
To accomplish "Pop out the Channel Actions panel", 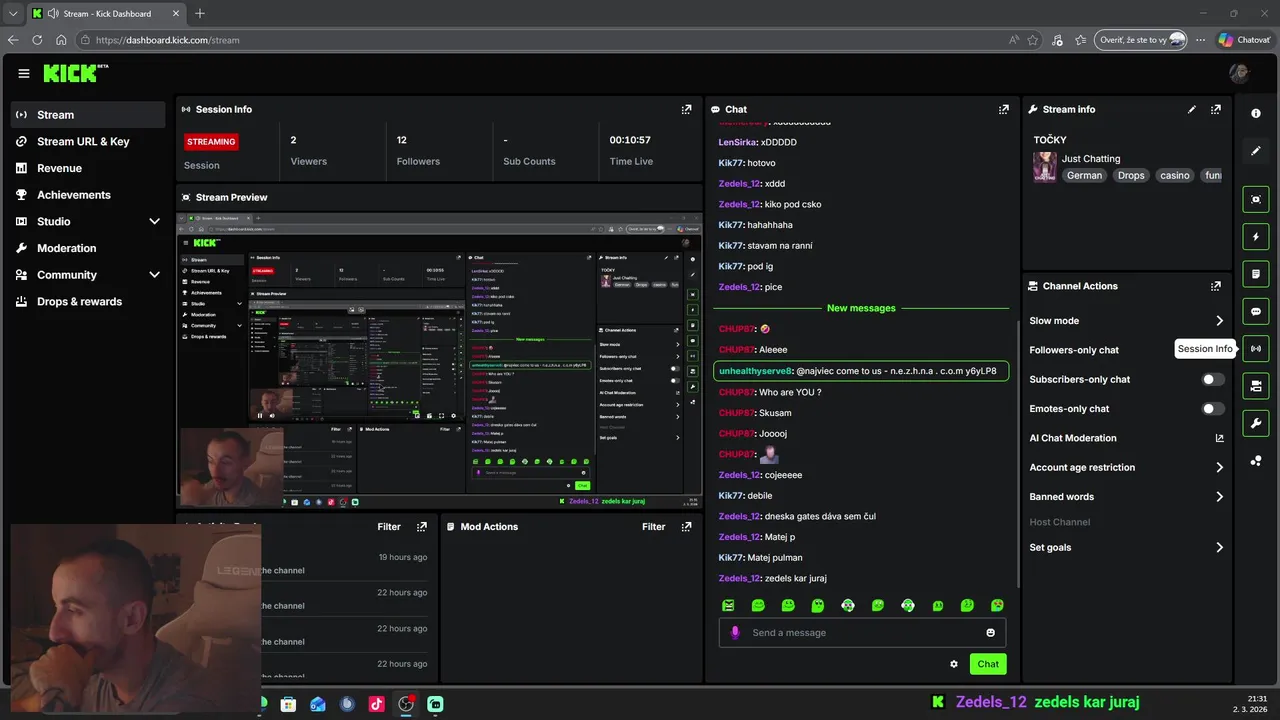I will pyautogui.click(x=1215, y=286).
